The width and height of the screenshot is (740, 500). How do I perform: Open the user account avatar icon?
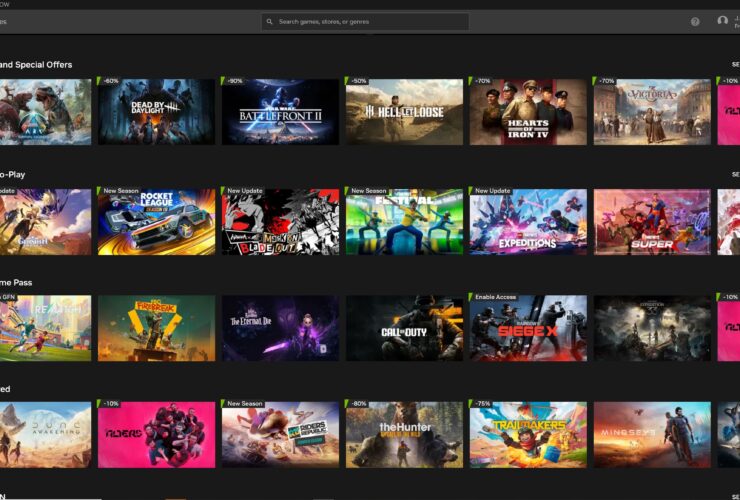[722, 21]
